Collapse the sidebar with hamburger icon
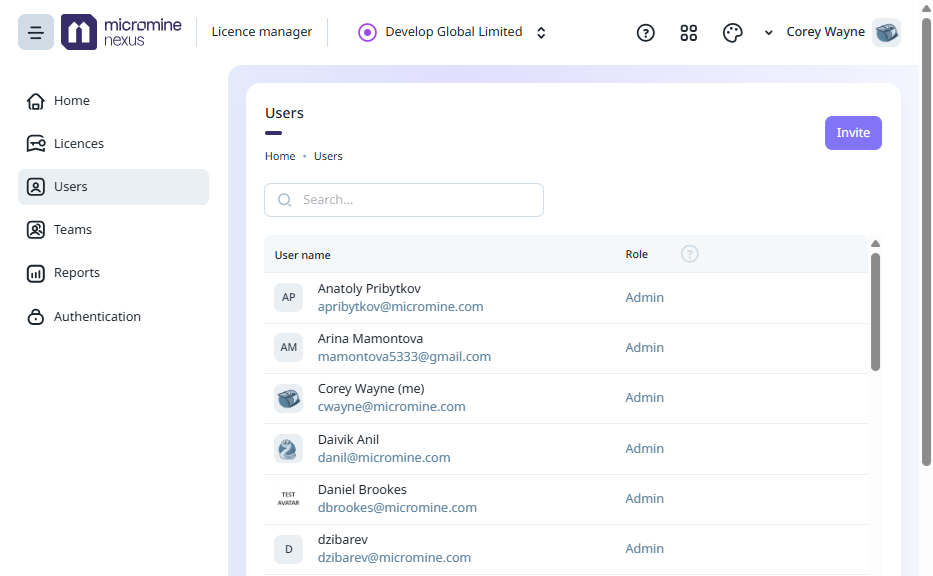This screenshot has width=933, height=576. (36, 32)
